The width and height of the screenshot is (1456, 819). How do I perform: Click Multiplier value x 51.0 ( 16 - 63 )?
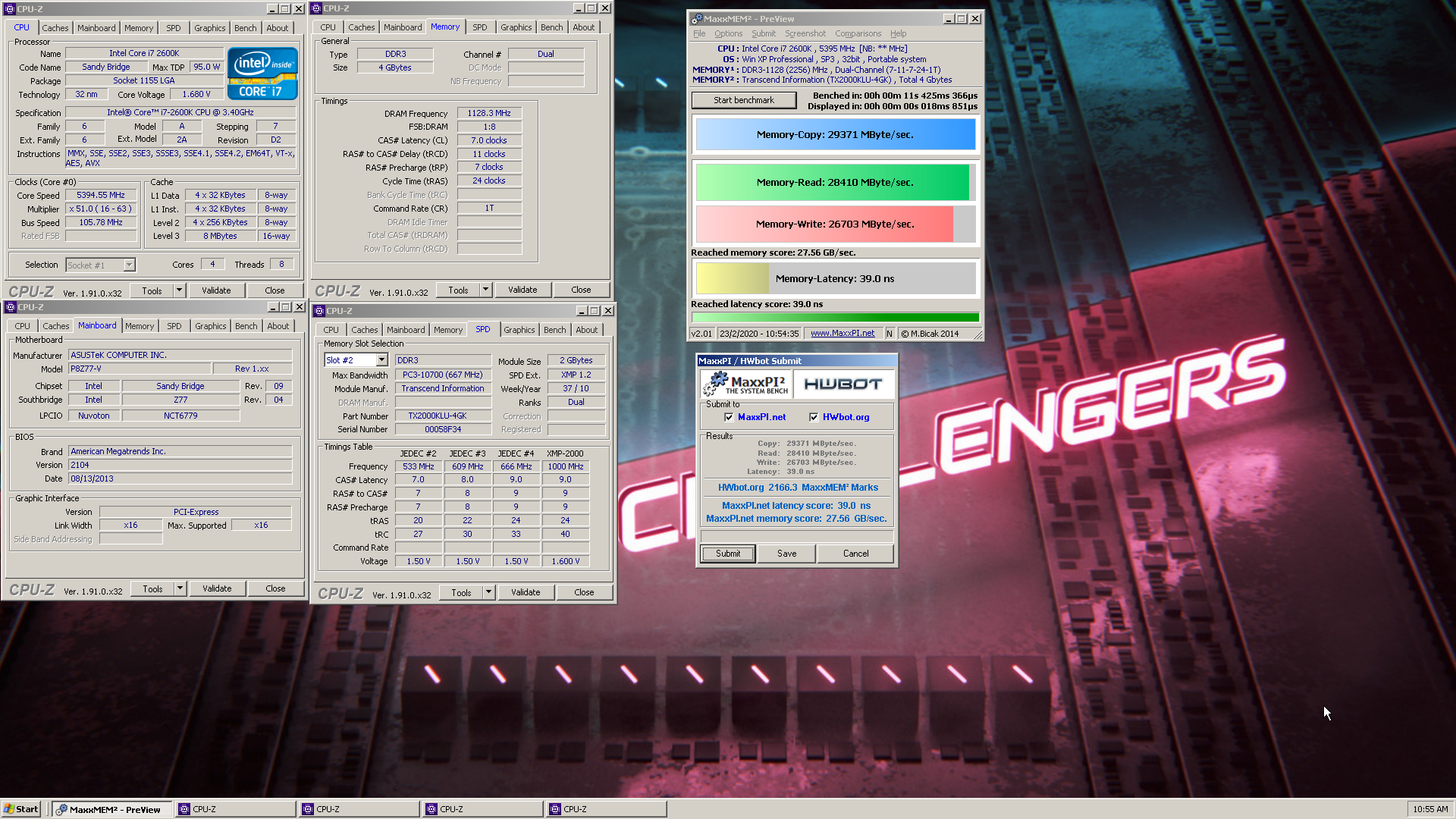coord(101,209)
